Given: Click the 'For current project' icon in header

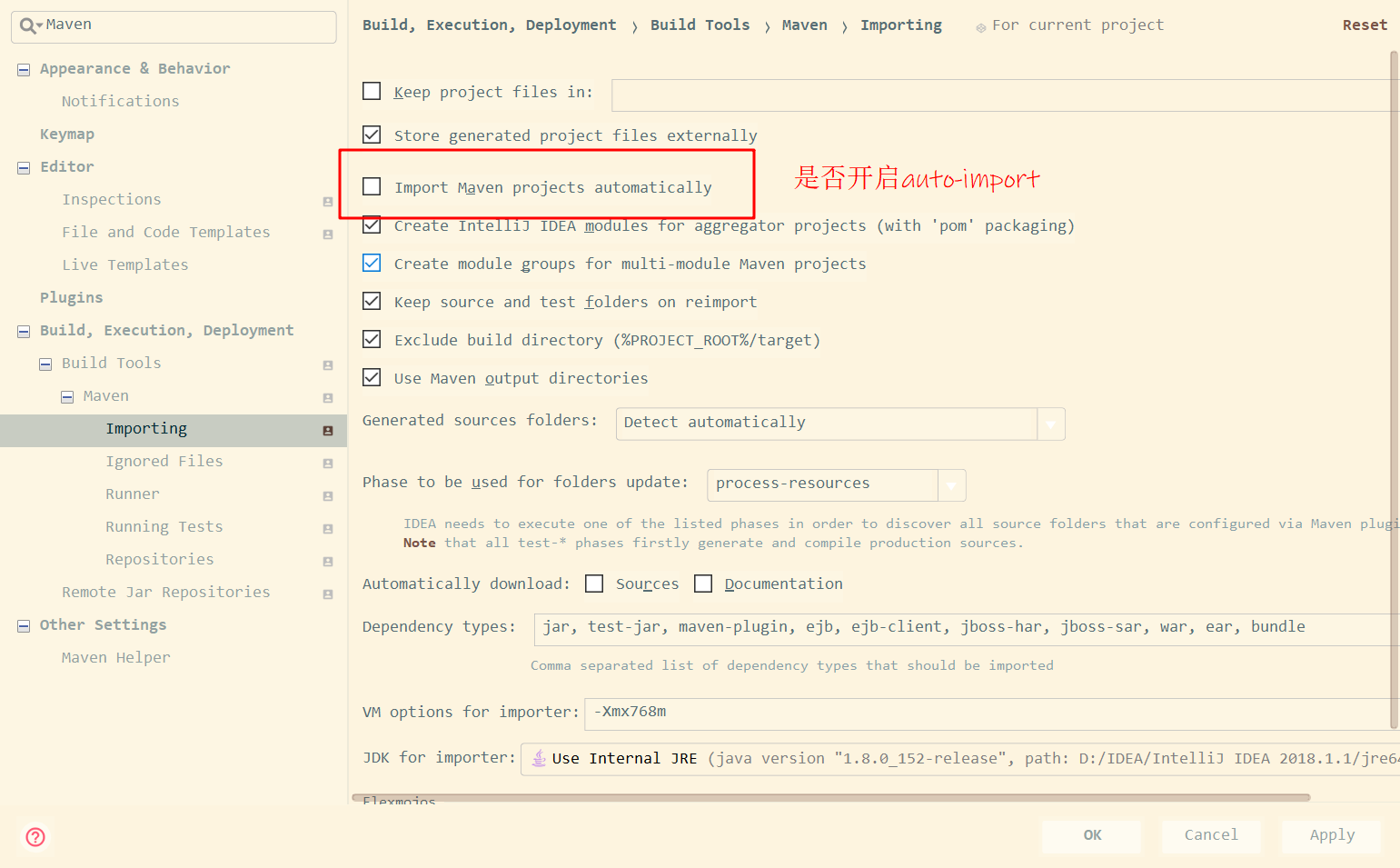Looking at the screenshot, I should [979, 25].
